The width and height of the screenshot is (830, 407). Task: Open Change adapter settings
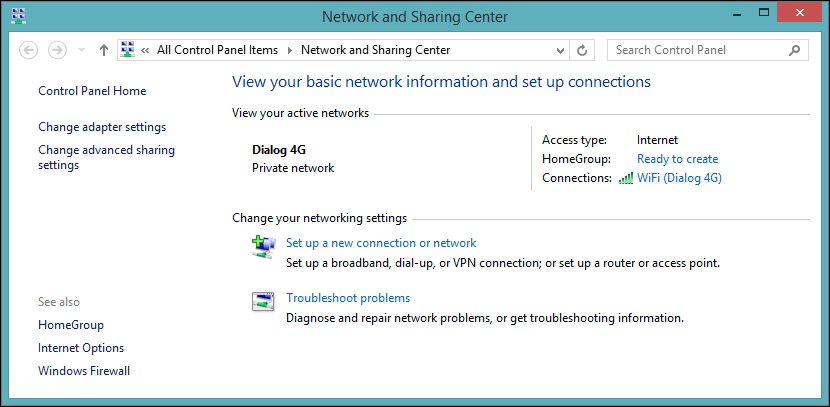(102, 127)
